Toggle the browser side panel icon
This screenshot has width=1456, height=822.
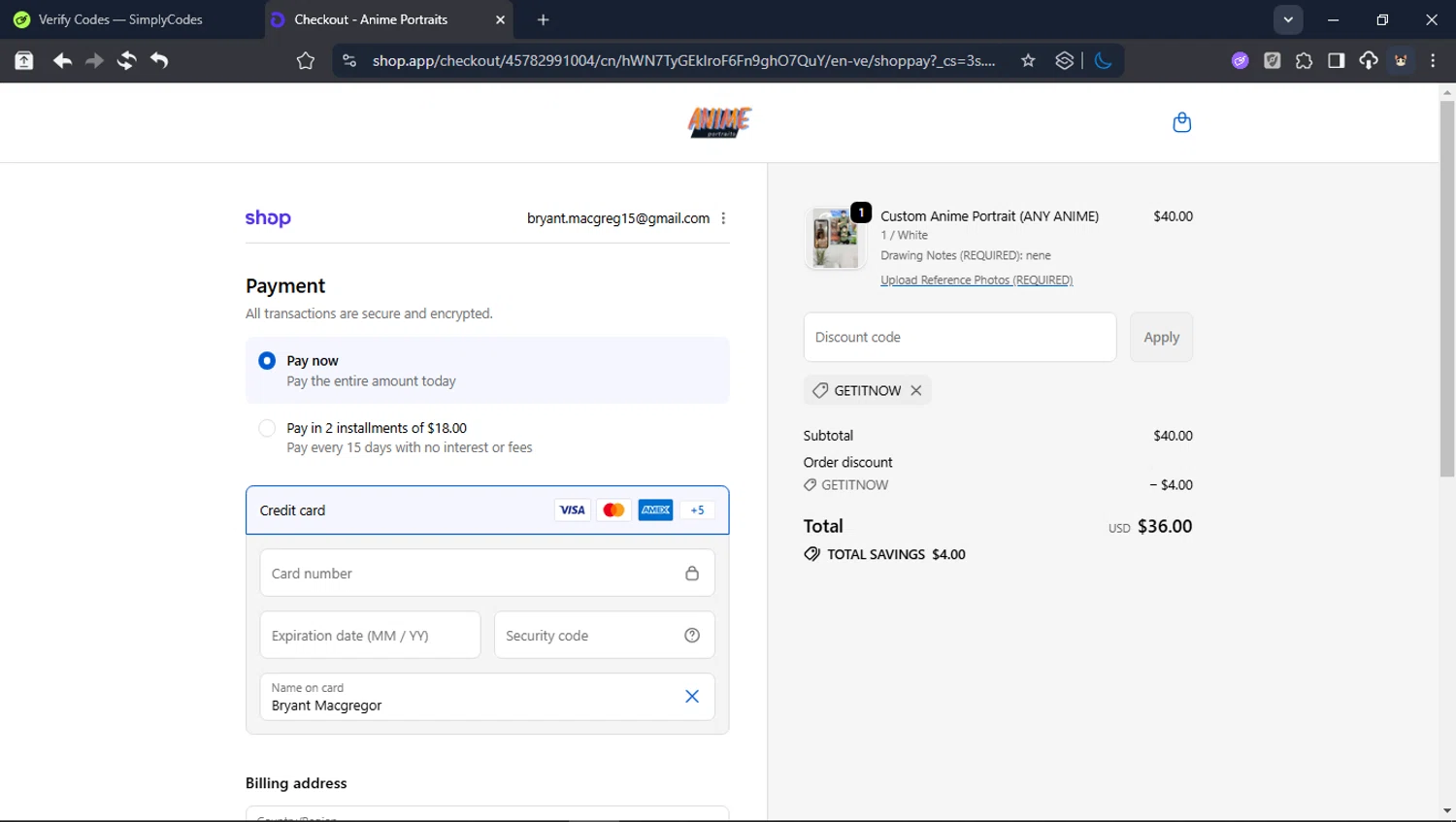pos(1336,61)
